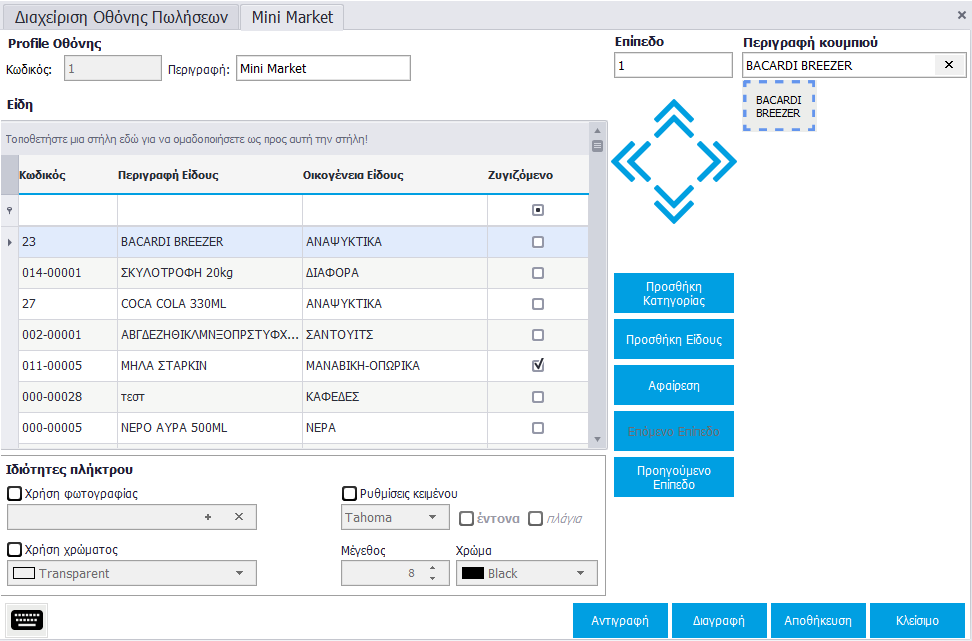972x641 pixels.
Task: Click the down arrow navigation chevron
Action: pyautogui.click(x=675, y=205)
